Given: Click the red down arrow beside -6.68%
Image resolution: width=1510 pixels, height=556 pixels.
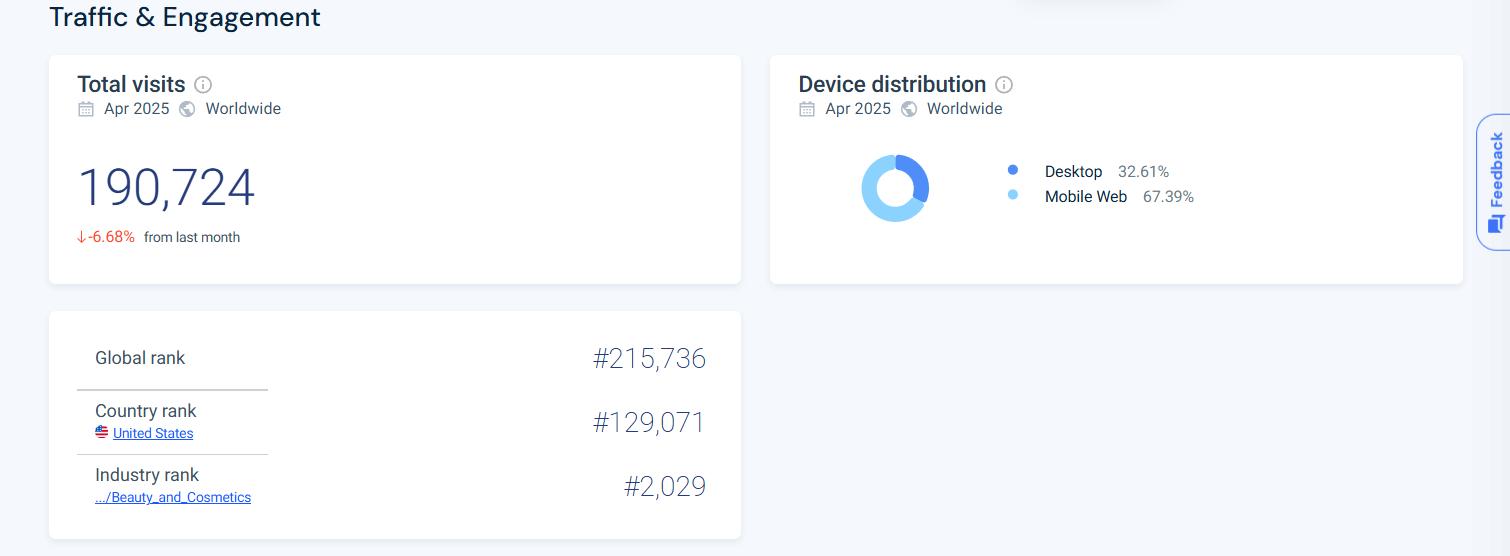Looking at the screenshot, I should [x=82, y=238].
